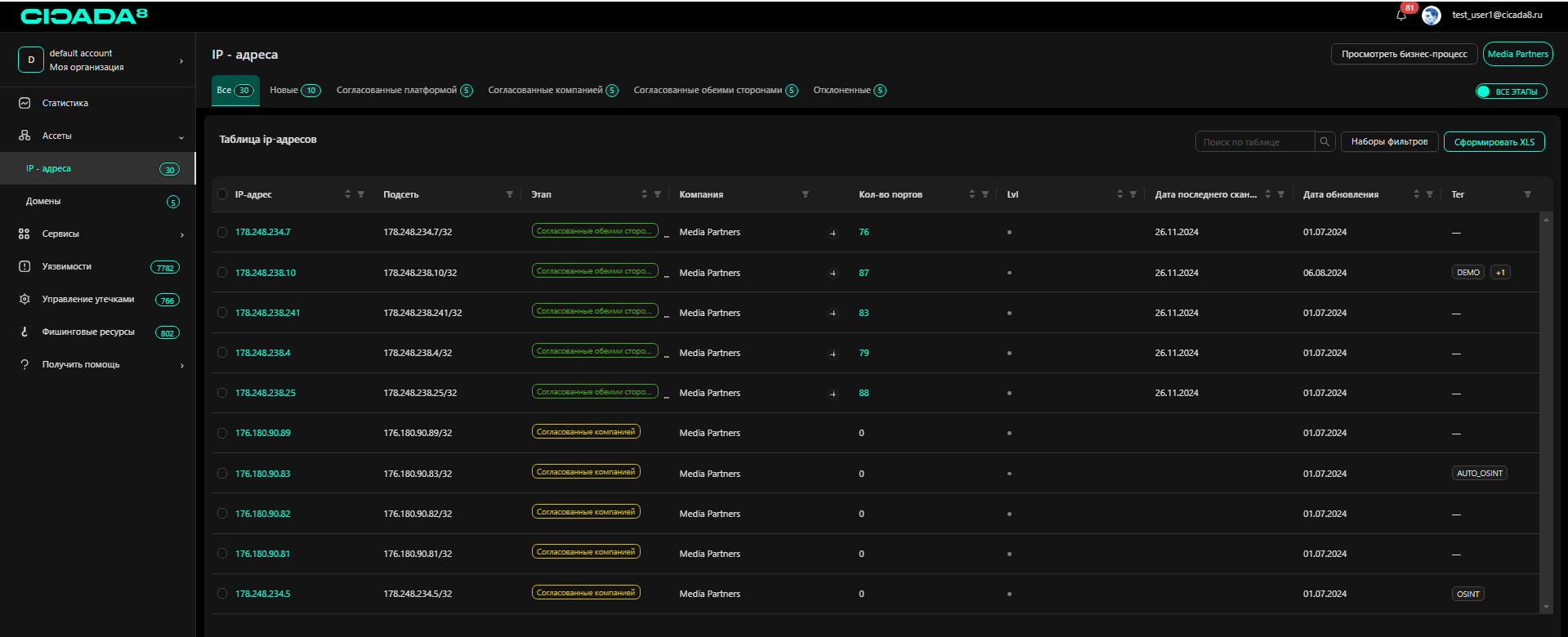The image size is (1568, 637).
Task: Check the row for 178.248.234.7
Action: 222,233
